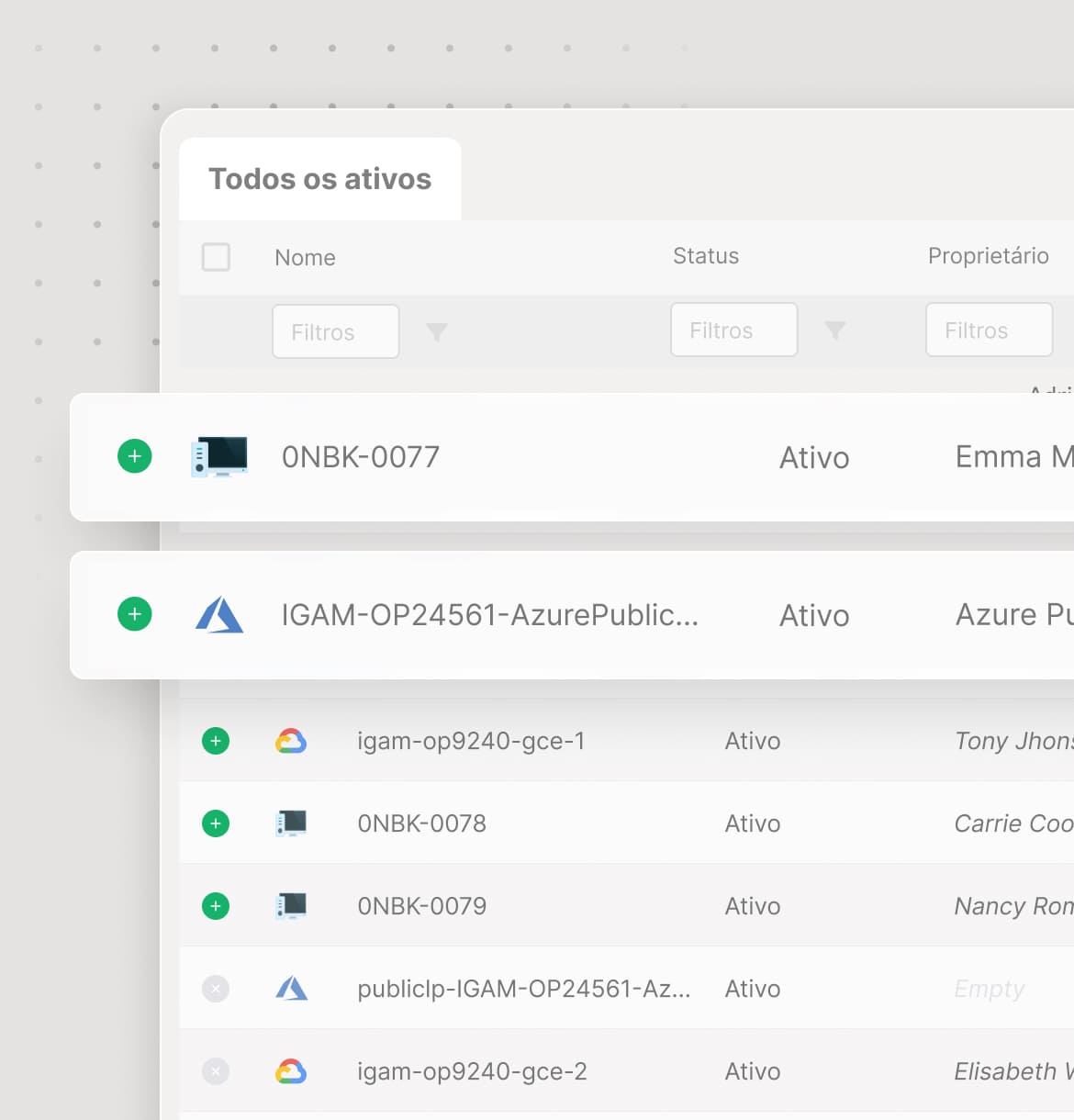
Task: Click owner Tony Jhons
Action: 1013,741
